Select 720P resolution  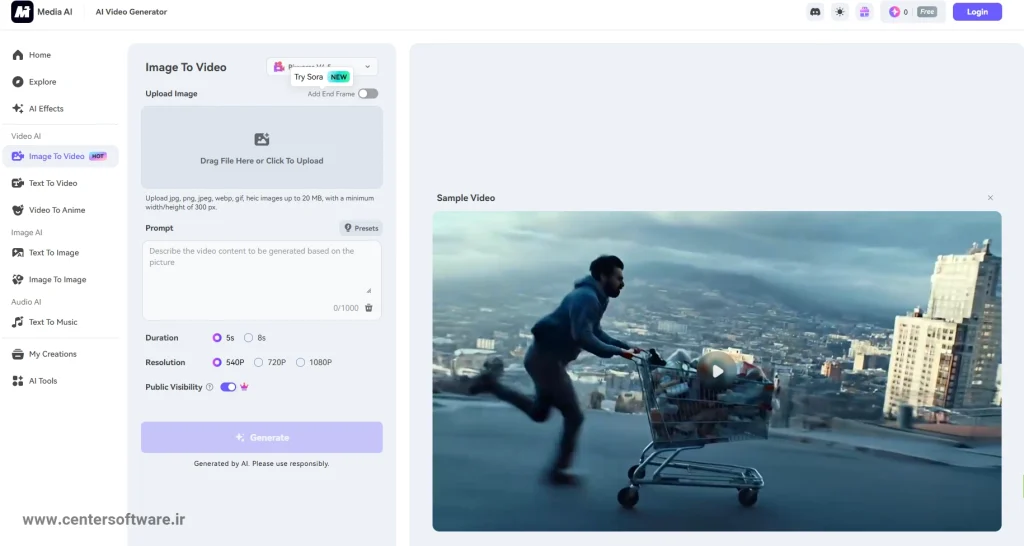point(270,362)
